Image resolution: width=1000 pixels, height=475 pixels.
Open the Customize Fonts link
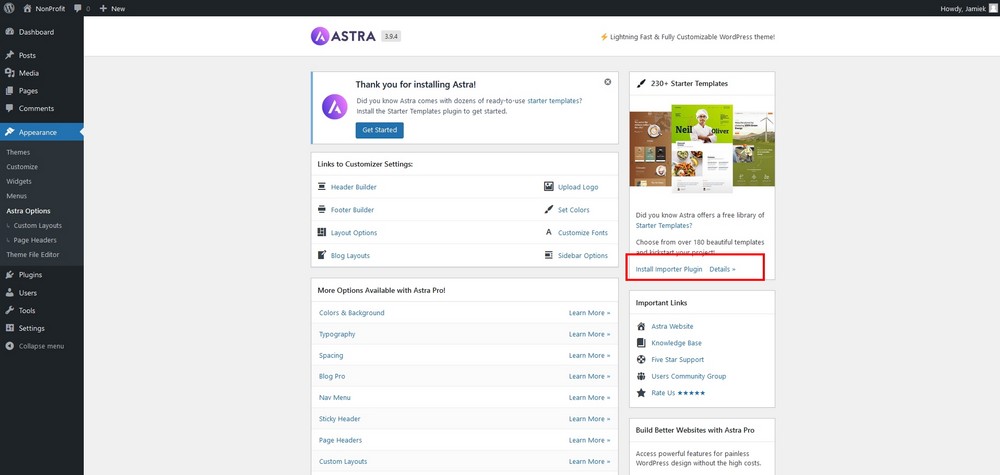[583, 233]
